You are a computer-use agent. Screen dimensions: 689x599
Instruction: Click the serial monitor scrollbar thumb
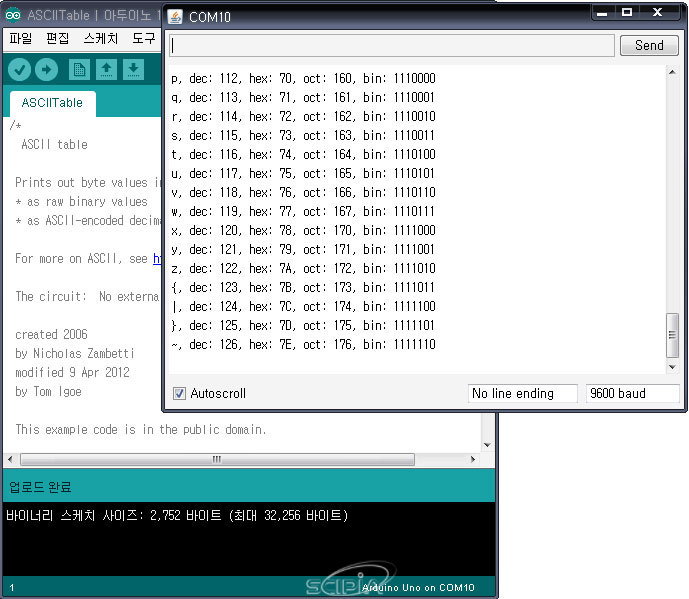point(672,335)
